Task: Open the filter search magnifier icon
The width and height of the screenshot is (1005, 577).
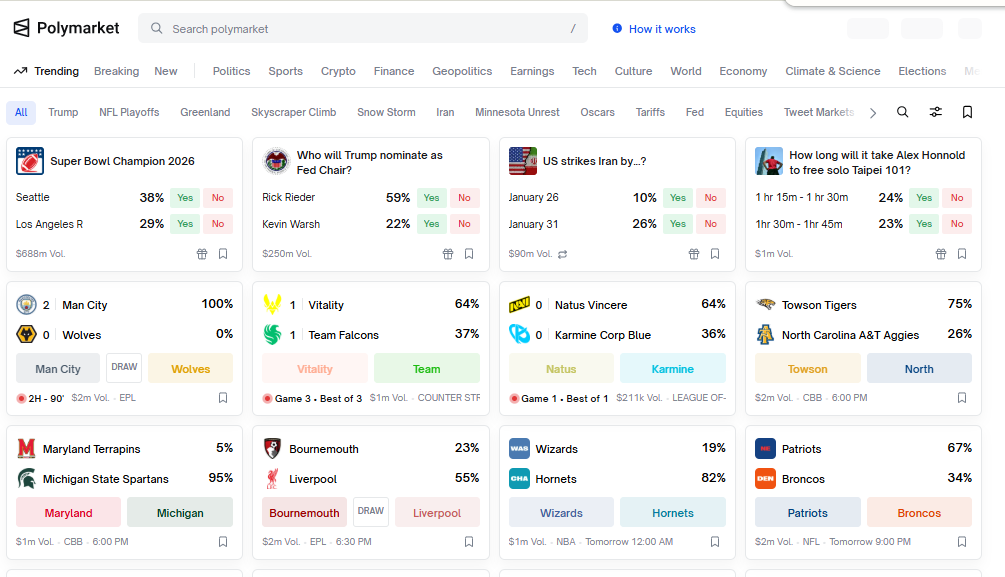Action: coord(902,112)
